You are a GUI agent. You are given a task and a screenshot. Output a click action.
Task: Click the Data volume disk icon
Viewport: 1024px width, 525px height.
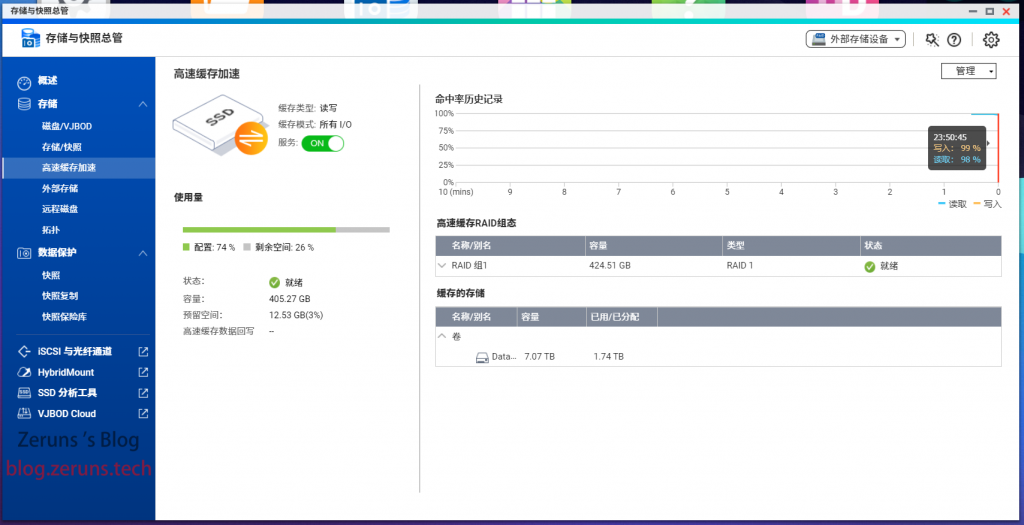(x=482, y=357)
